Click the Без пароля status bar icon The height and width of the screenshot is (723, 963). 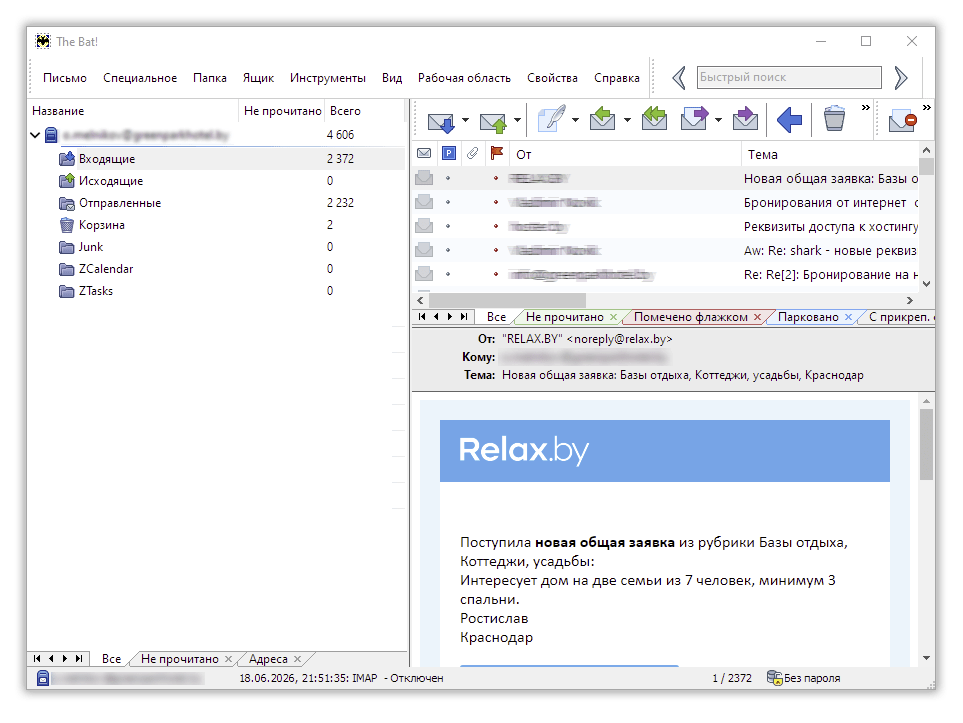[x=774, y=678]
